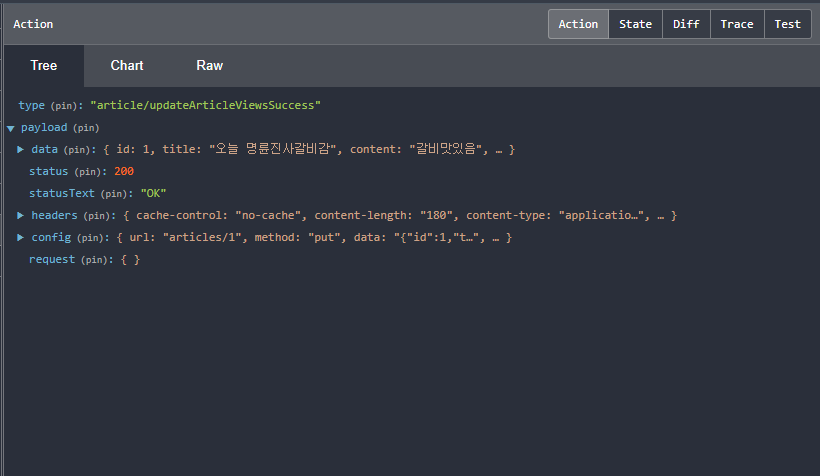Click the data object preview text
This screenshot has width=820, height=476.
(x=309, y=150)
